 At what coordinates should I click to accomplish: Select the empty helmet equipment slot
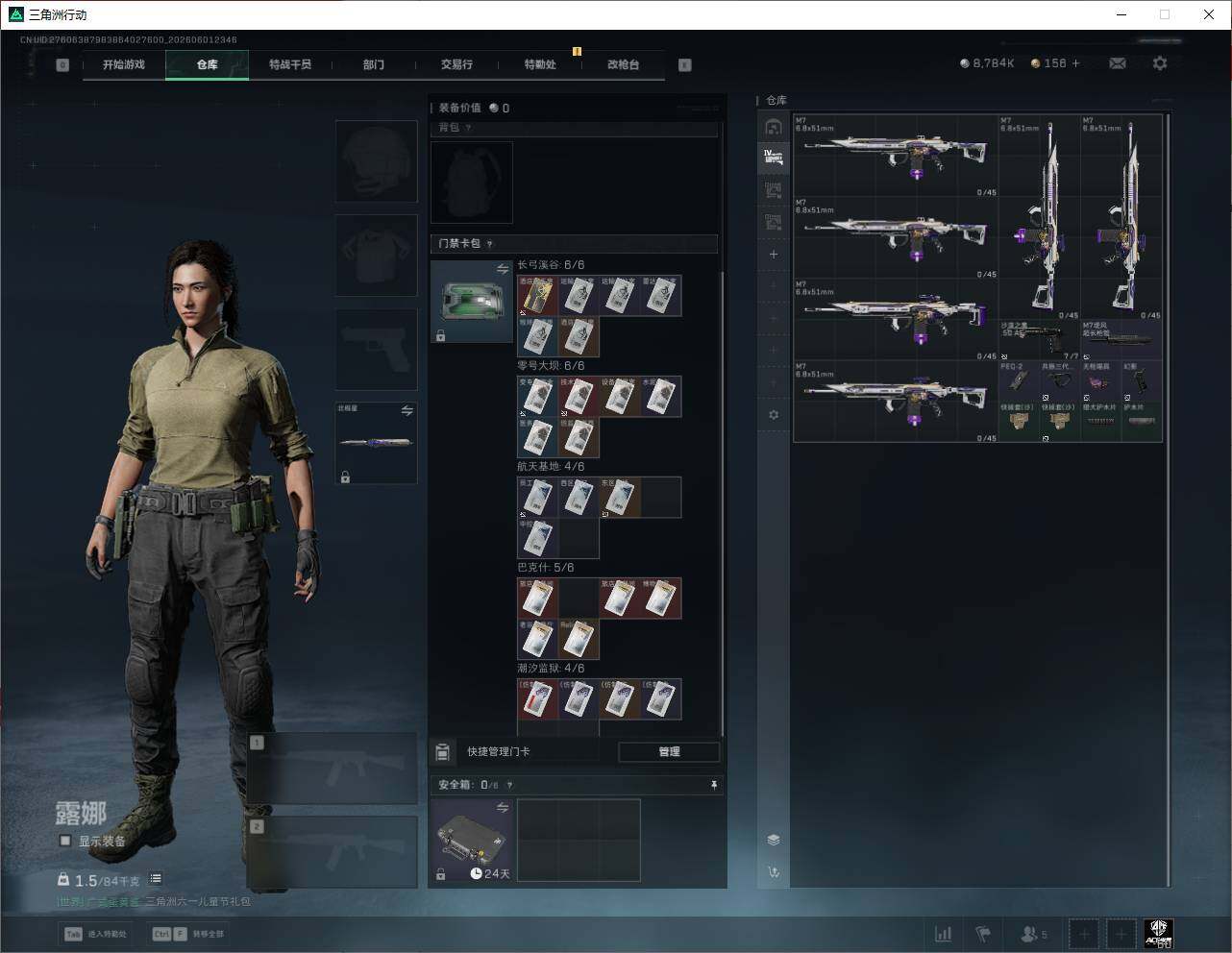pyautogui.click(x=376, y=160)
